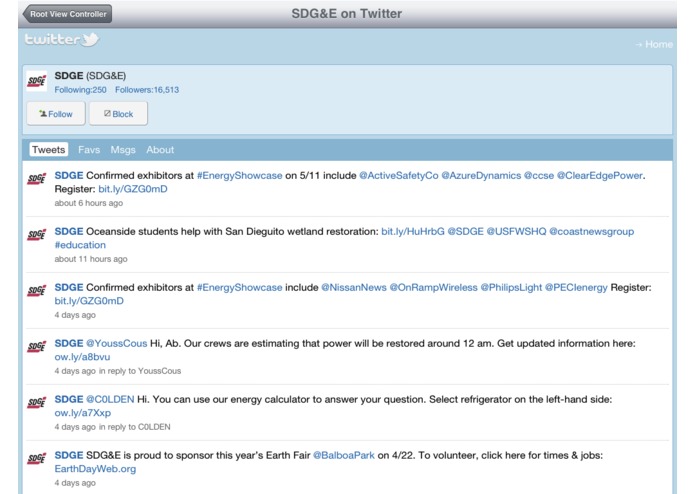Screen dimensions: 695x494
Task: Open the @ClearEdgePower mention
Action: click(x=600, y=175)
